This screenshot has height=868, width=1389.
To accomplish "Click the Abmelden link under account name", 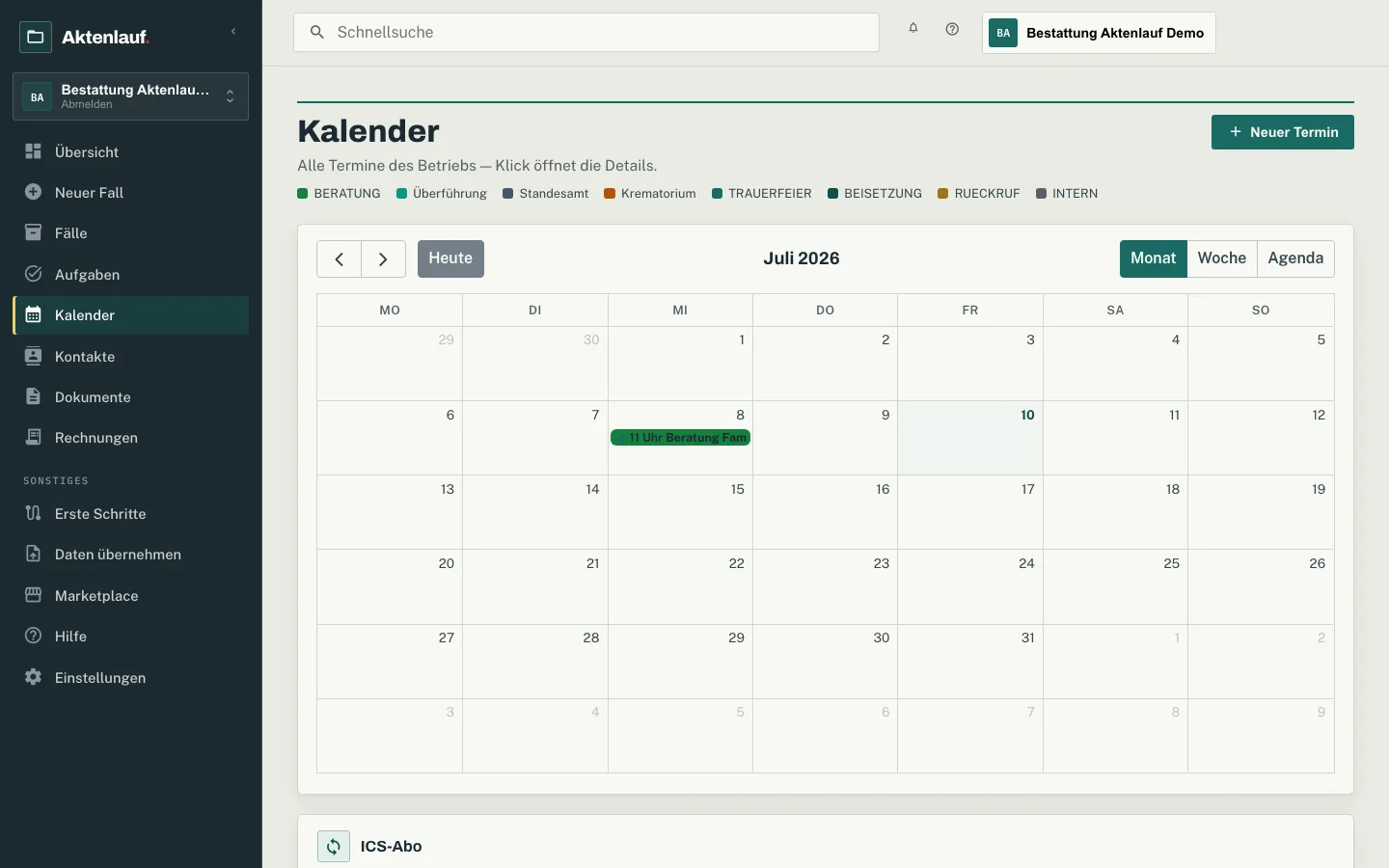I will (x=87, y=105).
